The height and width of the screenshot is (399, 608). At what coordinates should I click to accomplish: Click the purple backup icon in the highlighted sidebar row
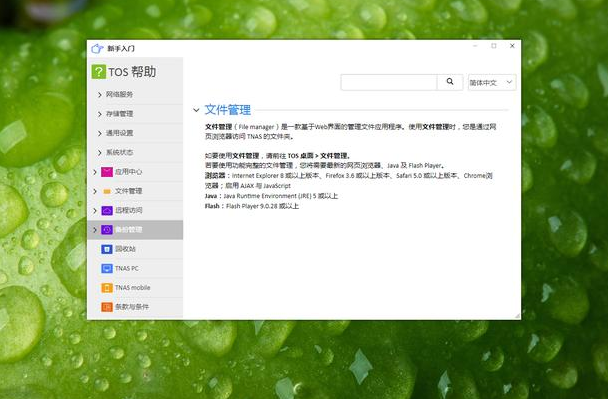[x=107, y=230]
